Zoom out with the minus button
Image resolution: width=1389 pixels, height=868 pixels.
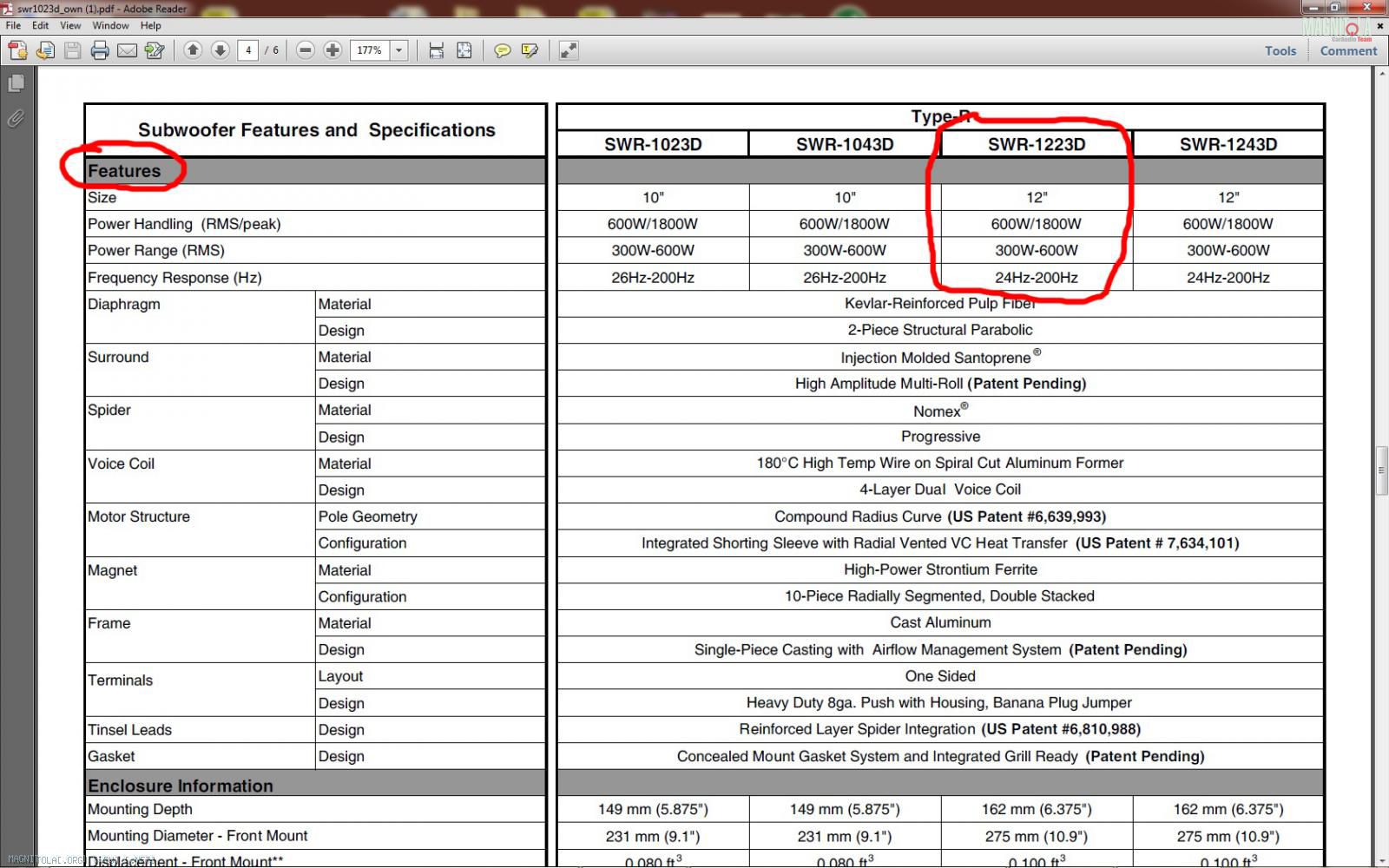305,50
